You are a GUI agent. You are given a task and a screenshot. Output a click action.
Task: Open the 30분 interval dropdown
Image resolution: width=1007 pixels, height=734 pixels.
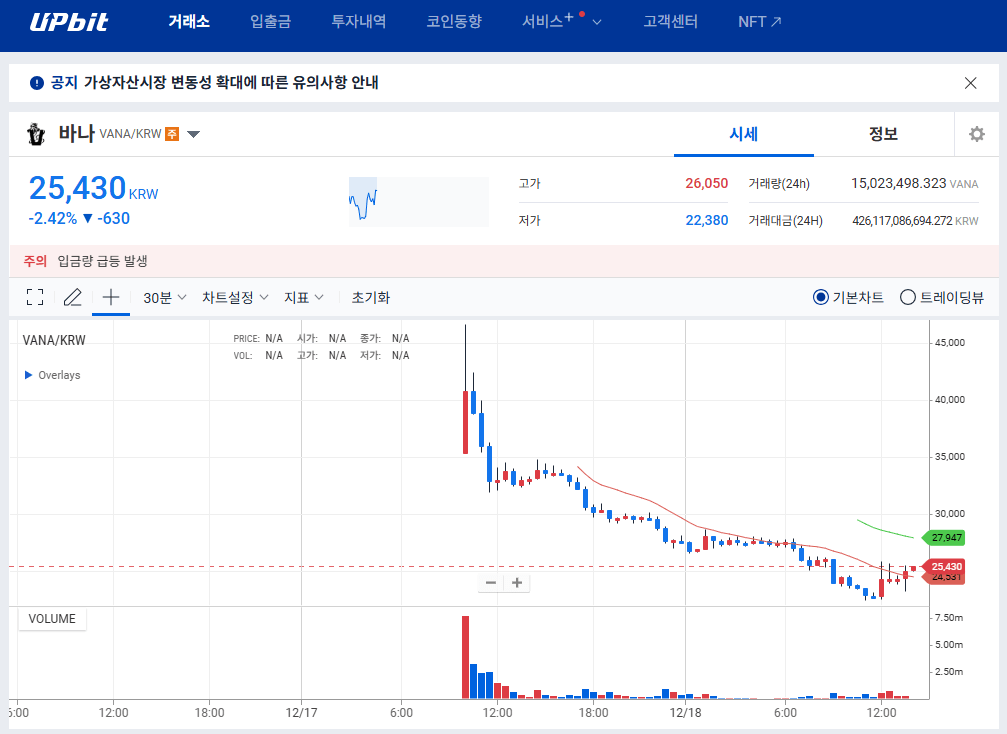[x=164, y=297]
